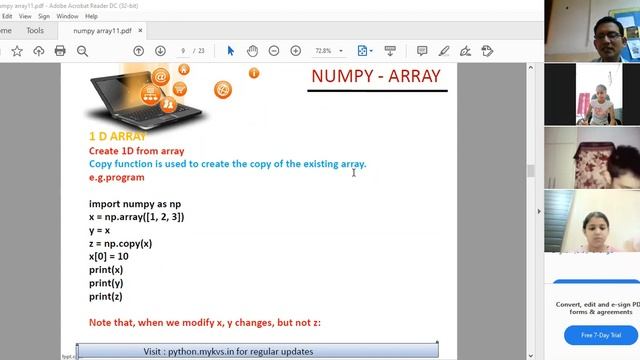Upload file to cloud icon
The height and width of the screenshot is (360, 640).
pos(38,51)
